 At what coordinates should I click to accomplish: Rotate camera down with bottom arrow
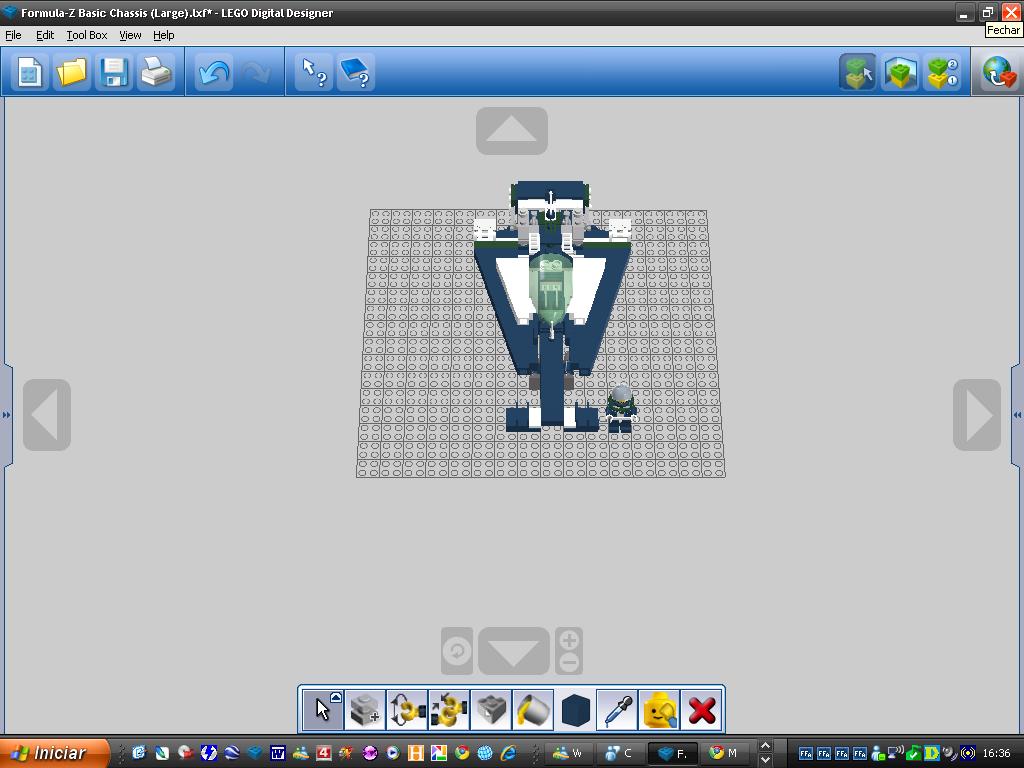tap(514, 651)
